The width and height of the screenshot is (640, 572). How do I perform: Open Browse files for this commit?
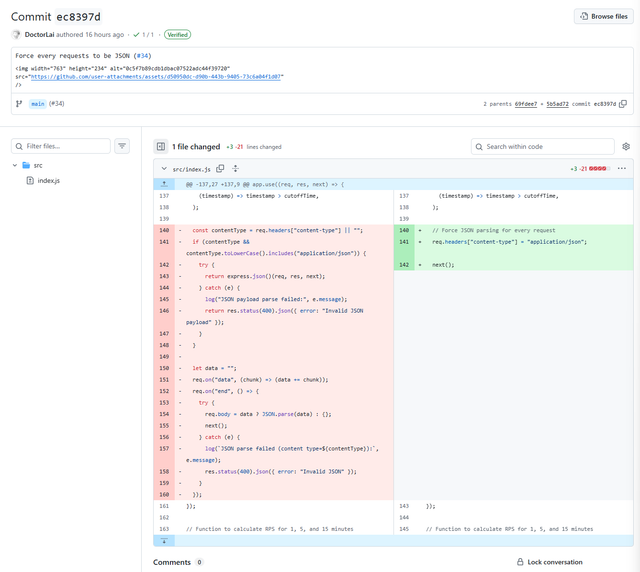(x=604, y=16)
